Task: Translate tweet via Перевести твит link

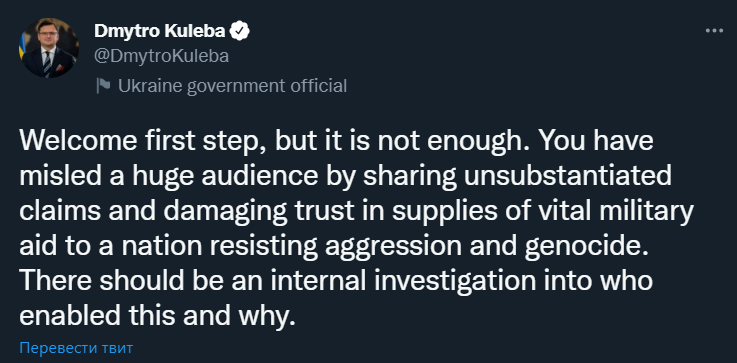Action: click(x=76, y=348)
